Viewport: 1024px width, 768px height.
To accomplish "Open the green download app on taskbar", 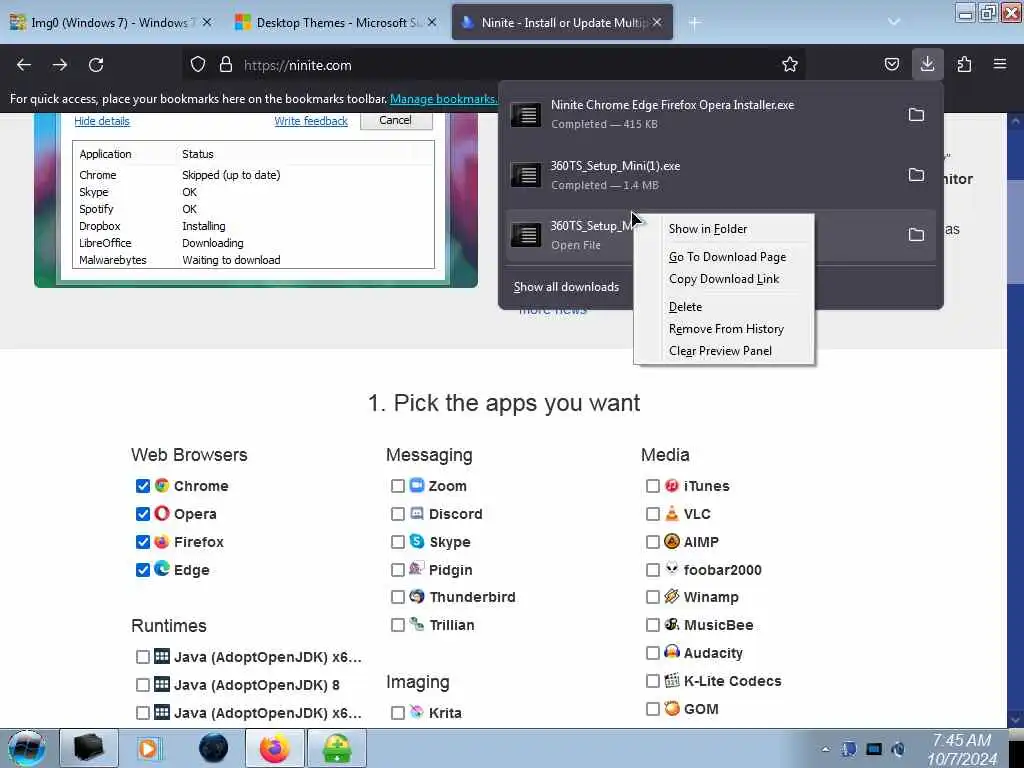I will pos(336,748).
